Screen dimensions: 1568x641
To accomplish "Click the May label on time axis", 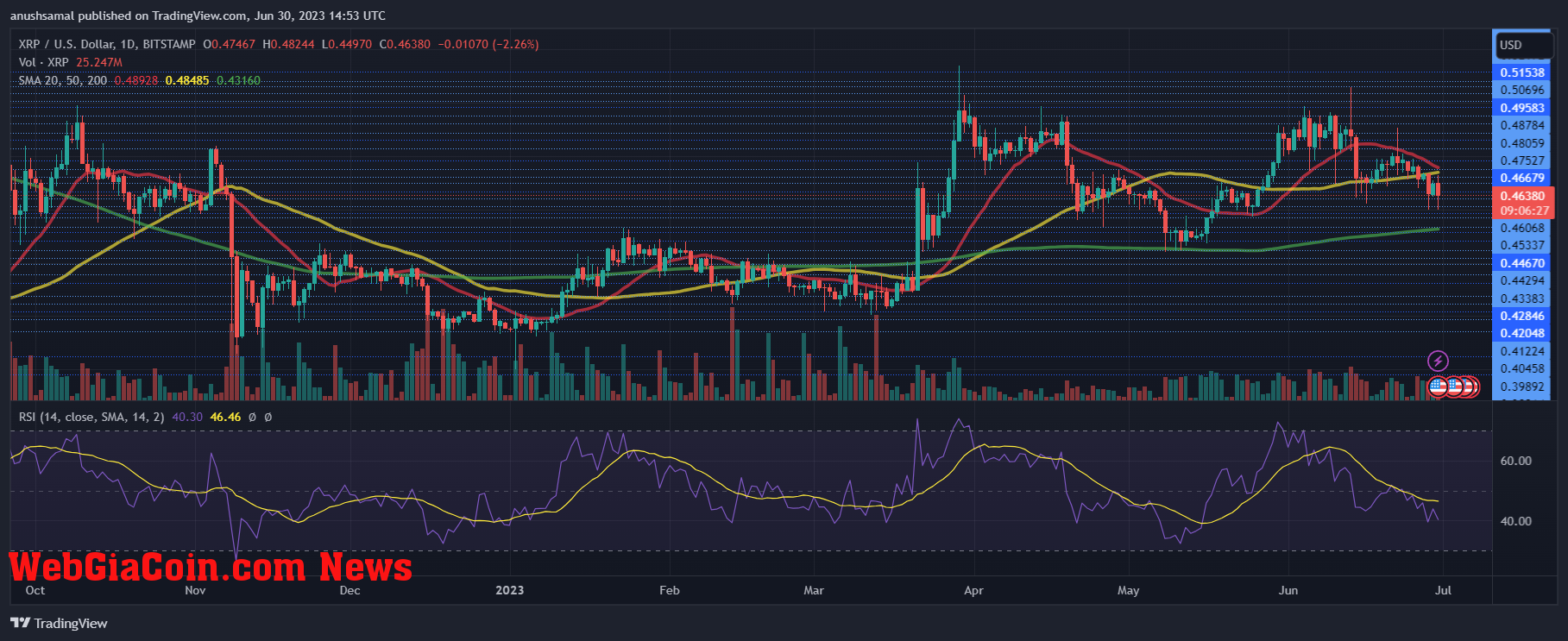I will [1128, 590].
